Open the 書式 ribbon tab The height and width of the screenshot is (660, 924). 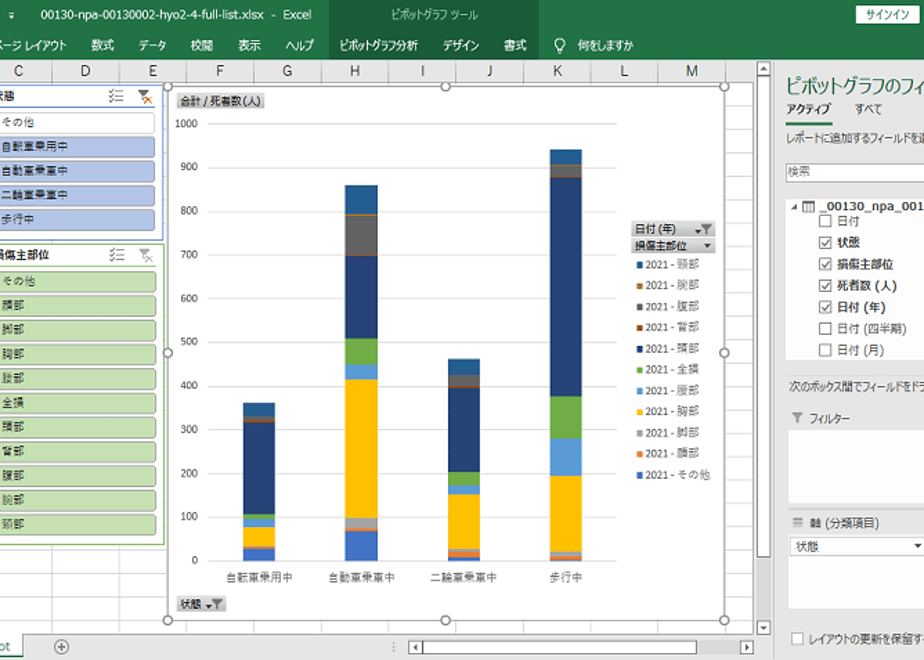click(515, 45)
